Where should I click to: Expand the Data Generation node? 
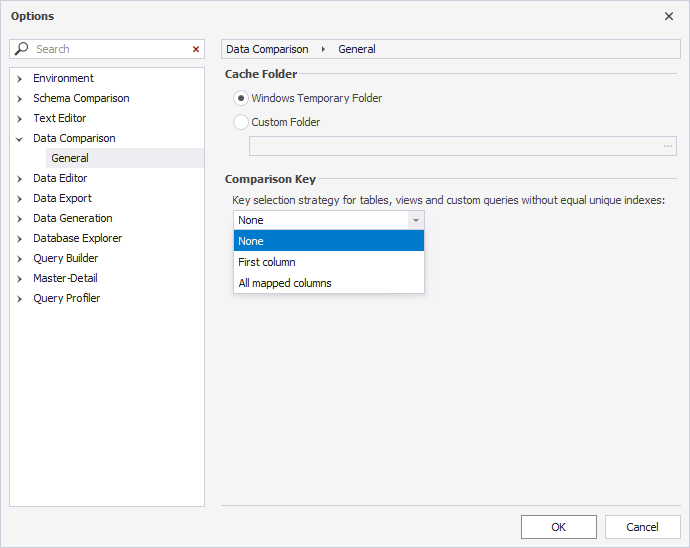[x=19, y=219]
